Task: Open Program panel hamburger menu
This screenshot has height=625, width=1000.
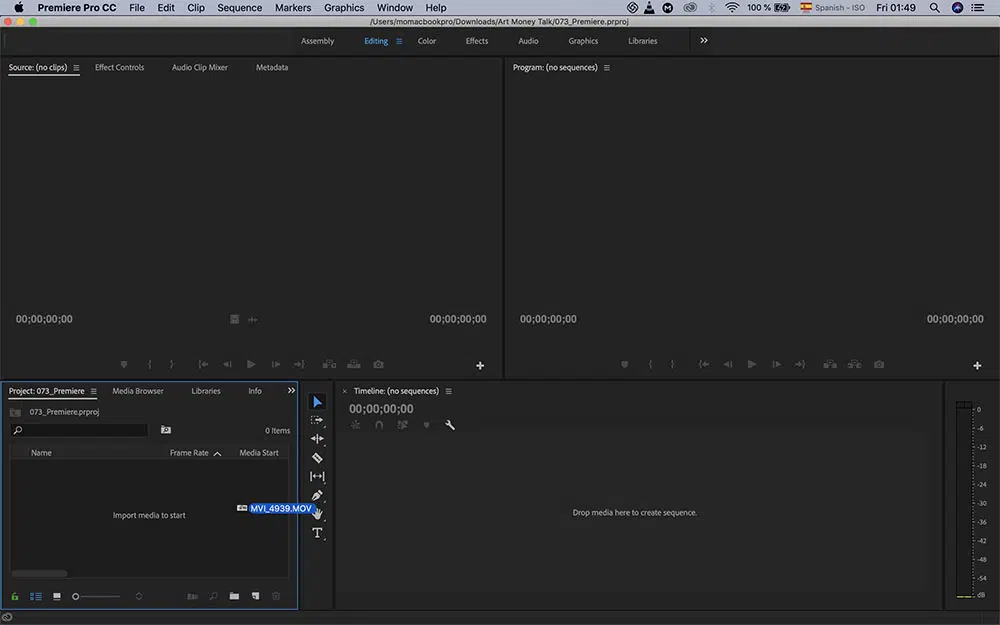Action: coord(607,68)
